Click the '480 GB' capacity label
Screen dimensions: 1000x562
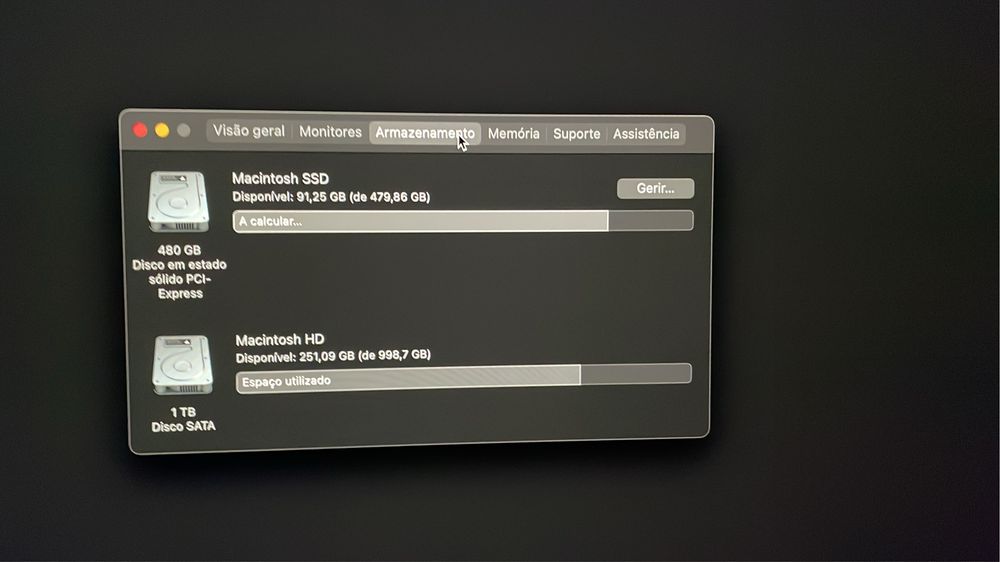pos(179,250)
